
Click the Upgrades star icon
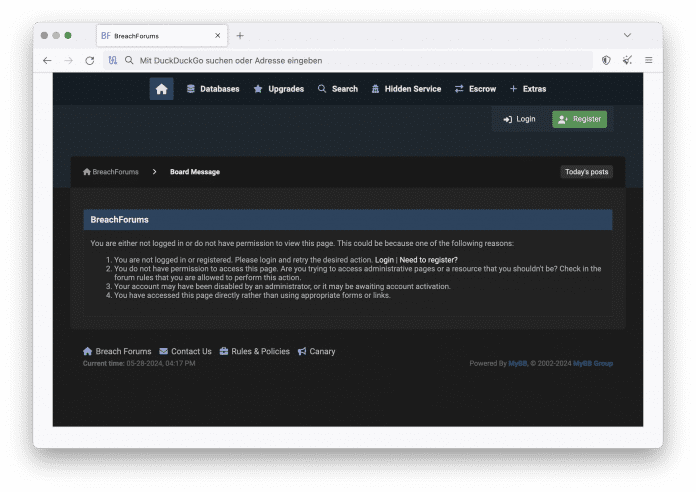click(x=258, y=89)
